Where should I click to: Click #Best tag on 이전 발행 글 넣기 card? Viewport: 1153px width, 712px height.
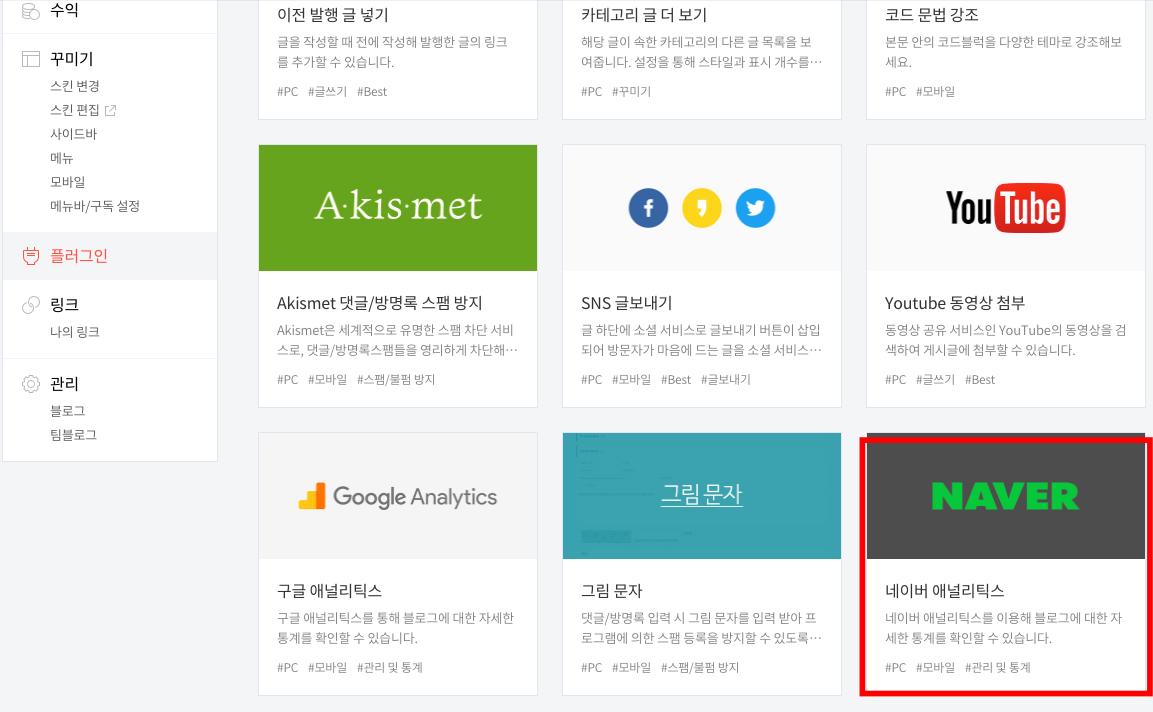point(372,92)
